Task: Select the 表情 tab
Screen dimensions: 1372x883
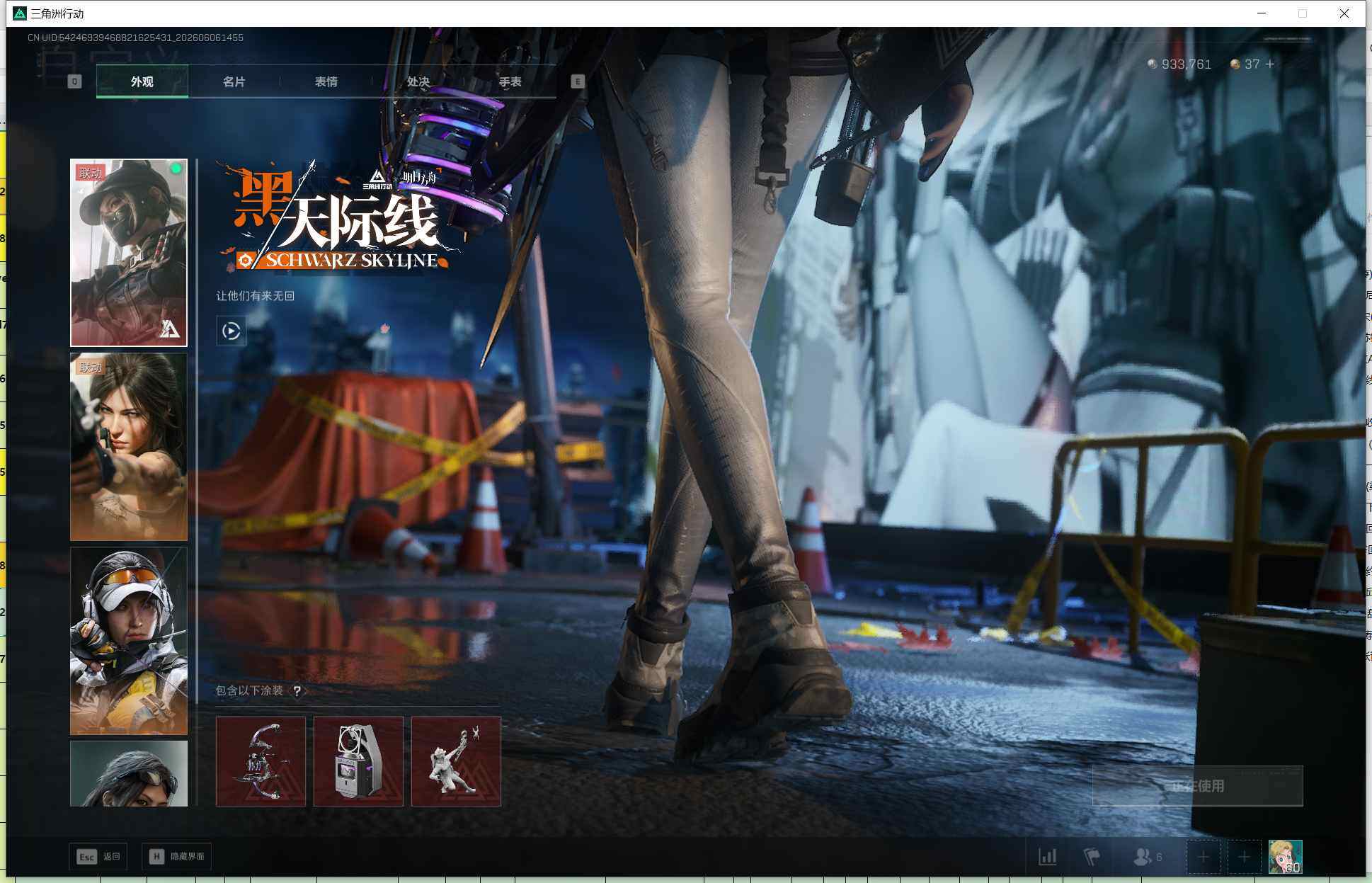Action: click(x=326, y=81)
